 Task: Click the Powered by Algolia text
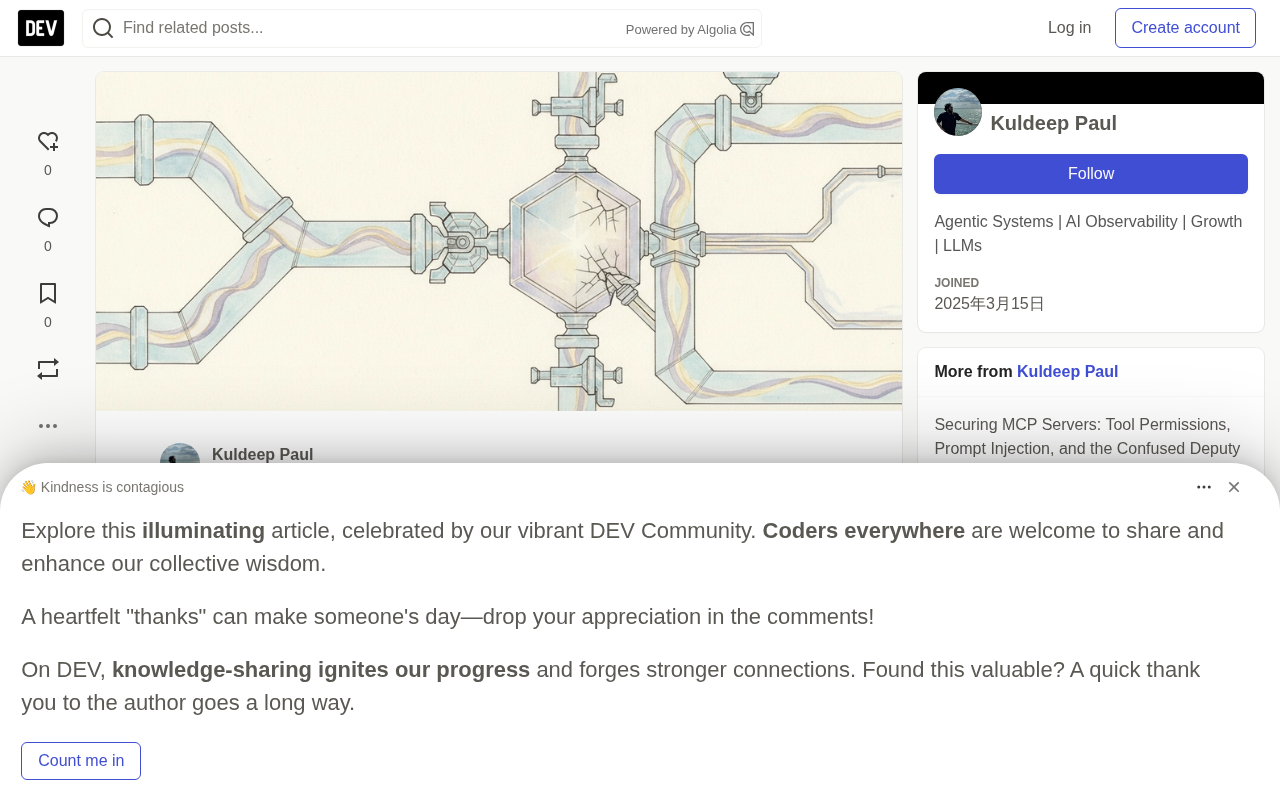click(x=681, y=30)
